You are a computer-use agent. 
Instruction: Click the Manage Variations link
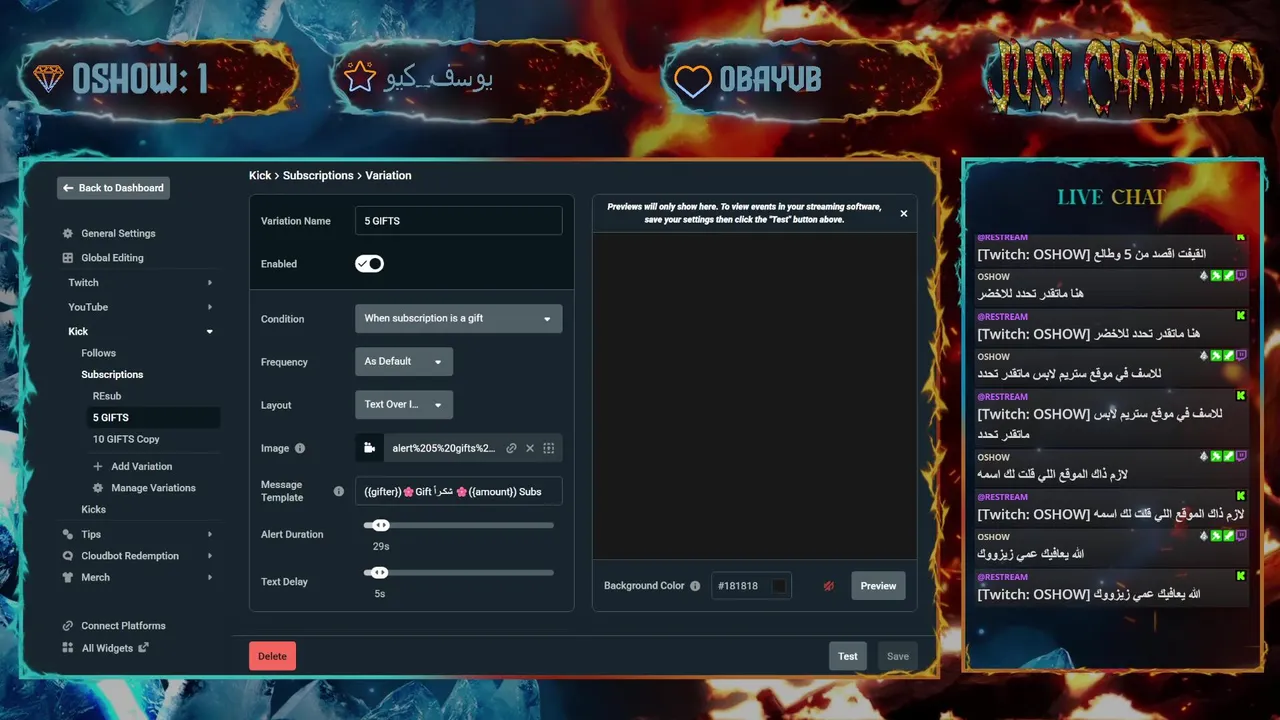tap(153, 488)
